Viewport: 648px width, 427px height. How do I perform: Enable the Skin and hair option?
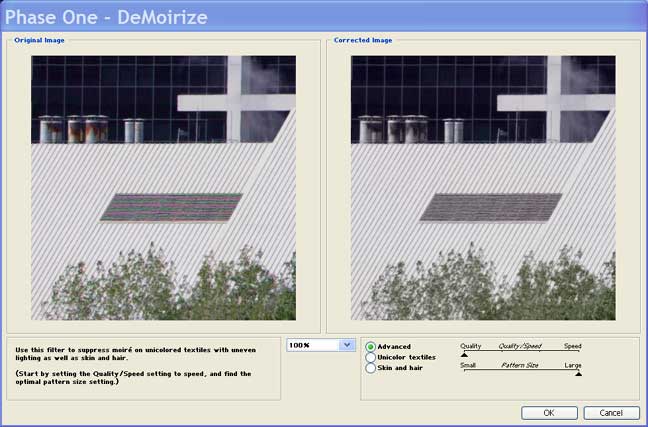click(371, 368)
